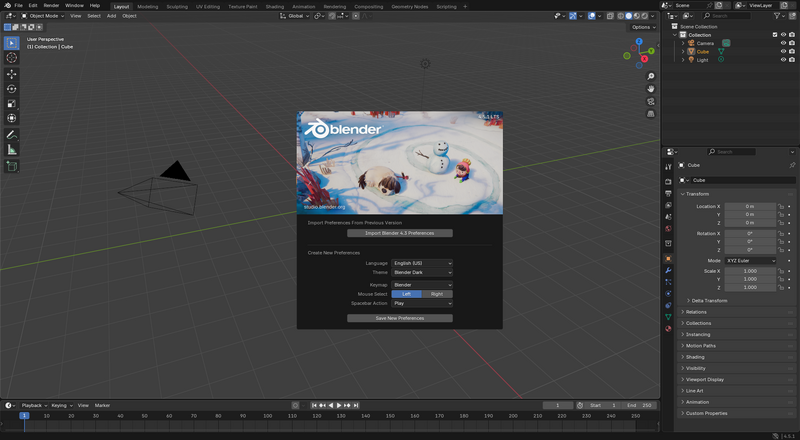Switch to the Sculpting workspace tab
This screenshot has height=440, width=800.
point(176,6)
